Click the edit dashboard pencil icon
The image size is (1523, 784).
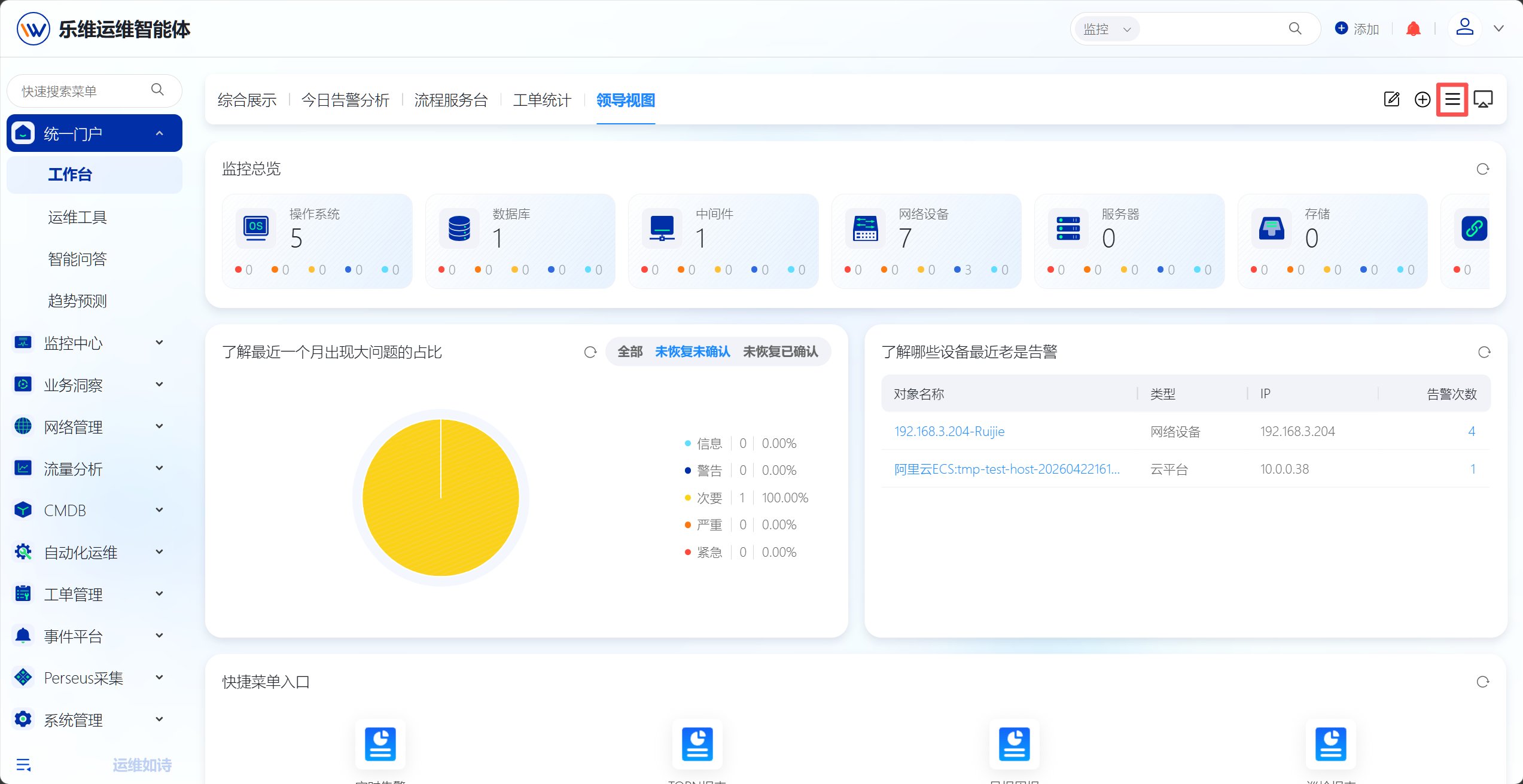click(x=1392, y=99)
